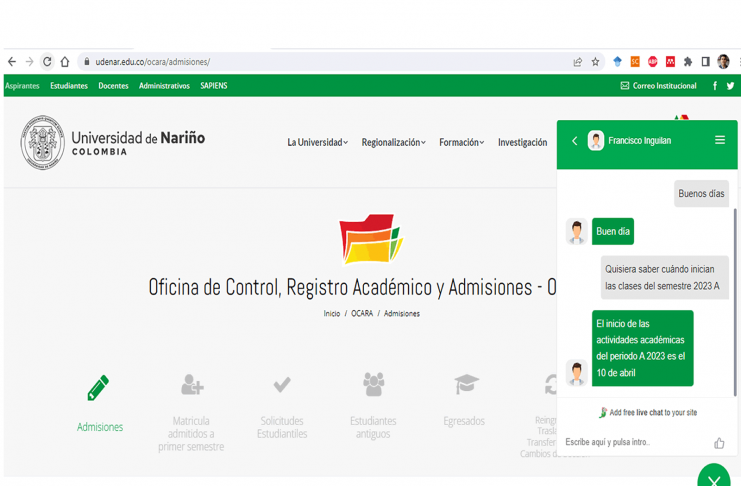Viewport: 741px width, 486px height.
Task: Expand Formación dropdown menu
Action: (x=462, y=142)
